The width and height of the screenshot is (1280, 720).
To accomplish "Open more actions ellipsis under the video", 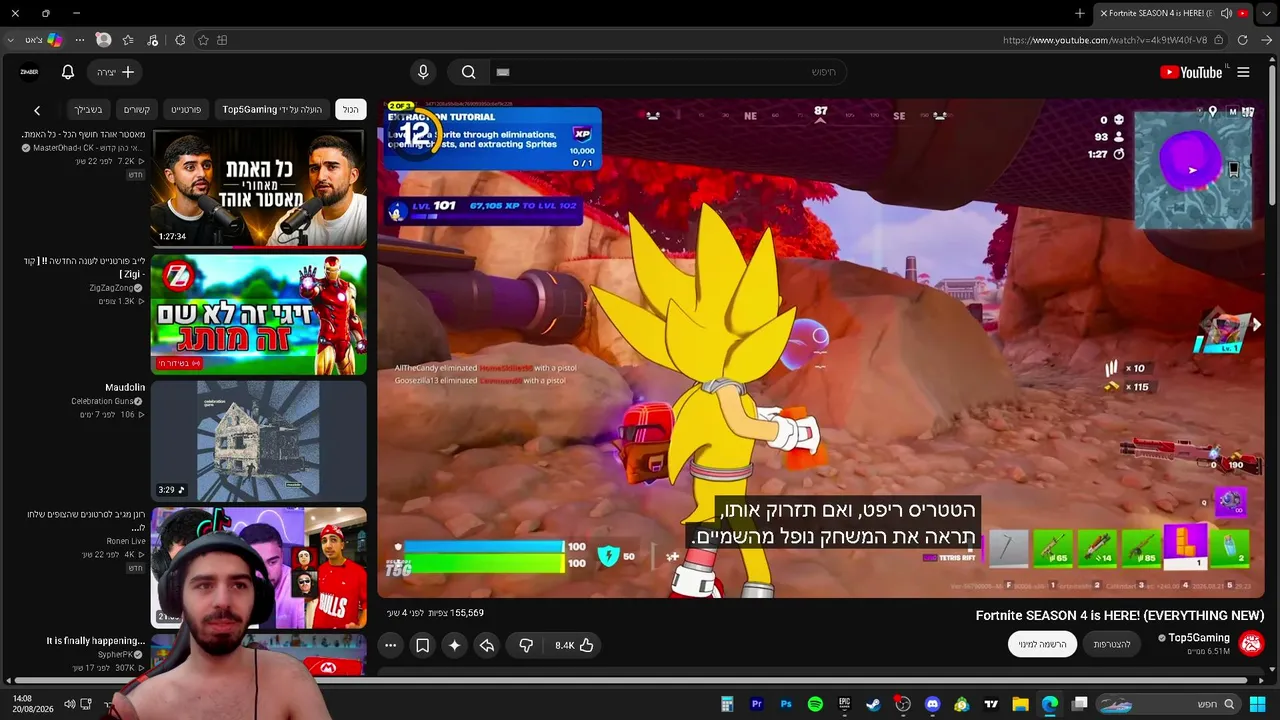I will point(391,646).
